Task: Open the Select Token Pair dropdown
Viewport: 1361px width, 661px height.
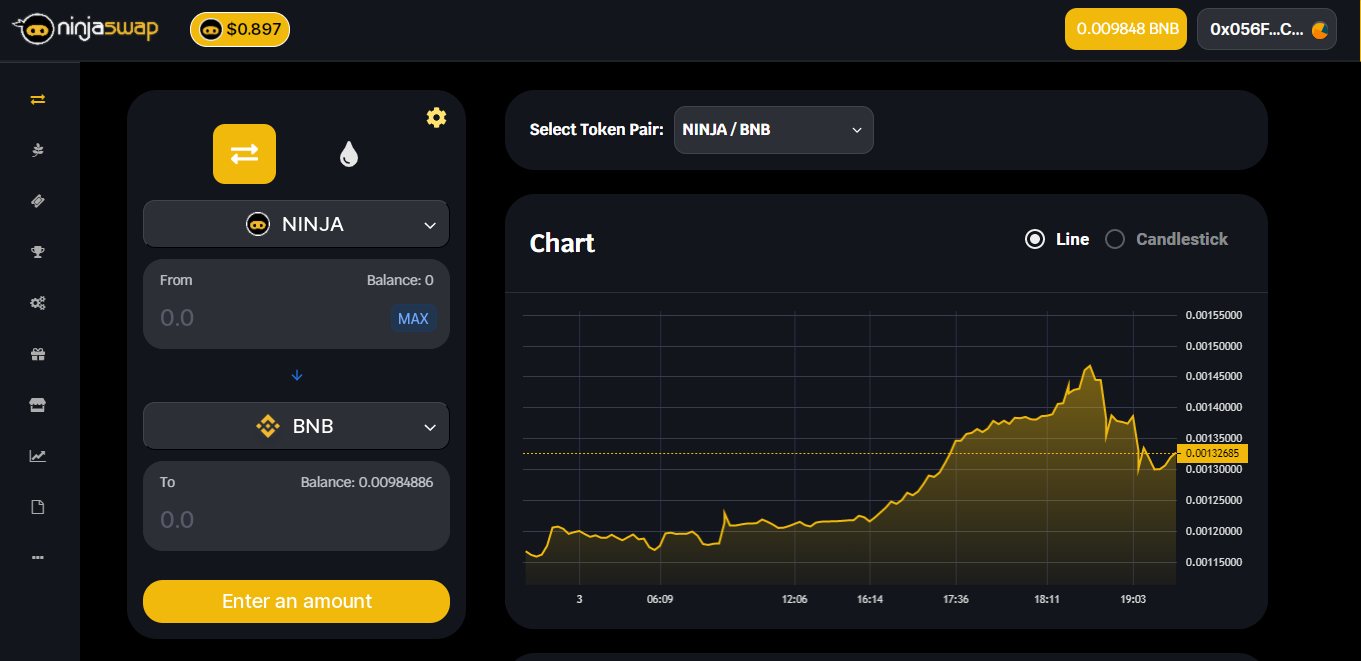Action: click(774, 130)
